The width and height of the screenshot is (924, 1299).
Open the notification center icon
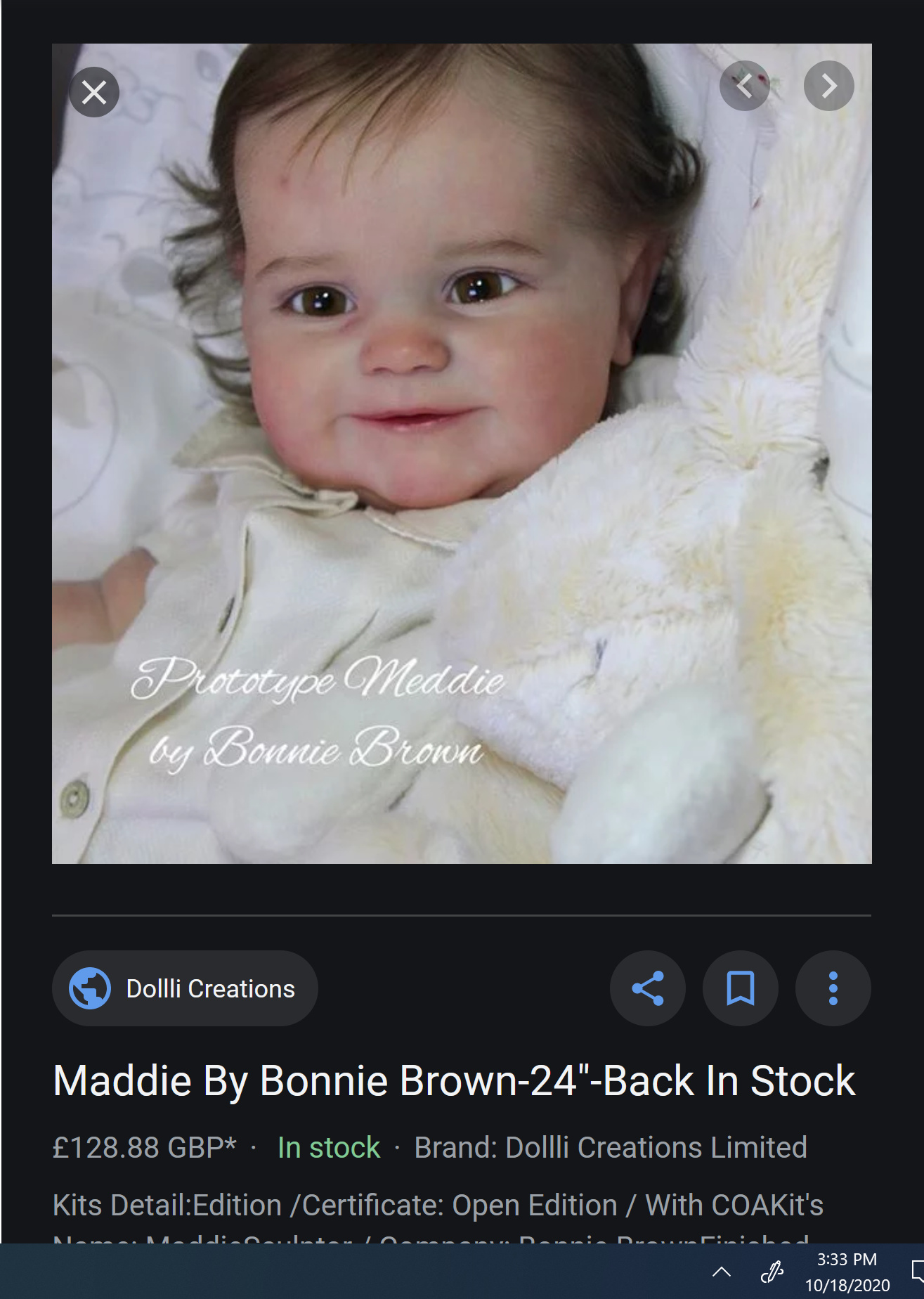pos(916,1272)
